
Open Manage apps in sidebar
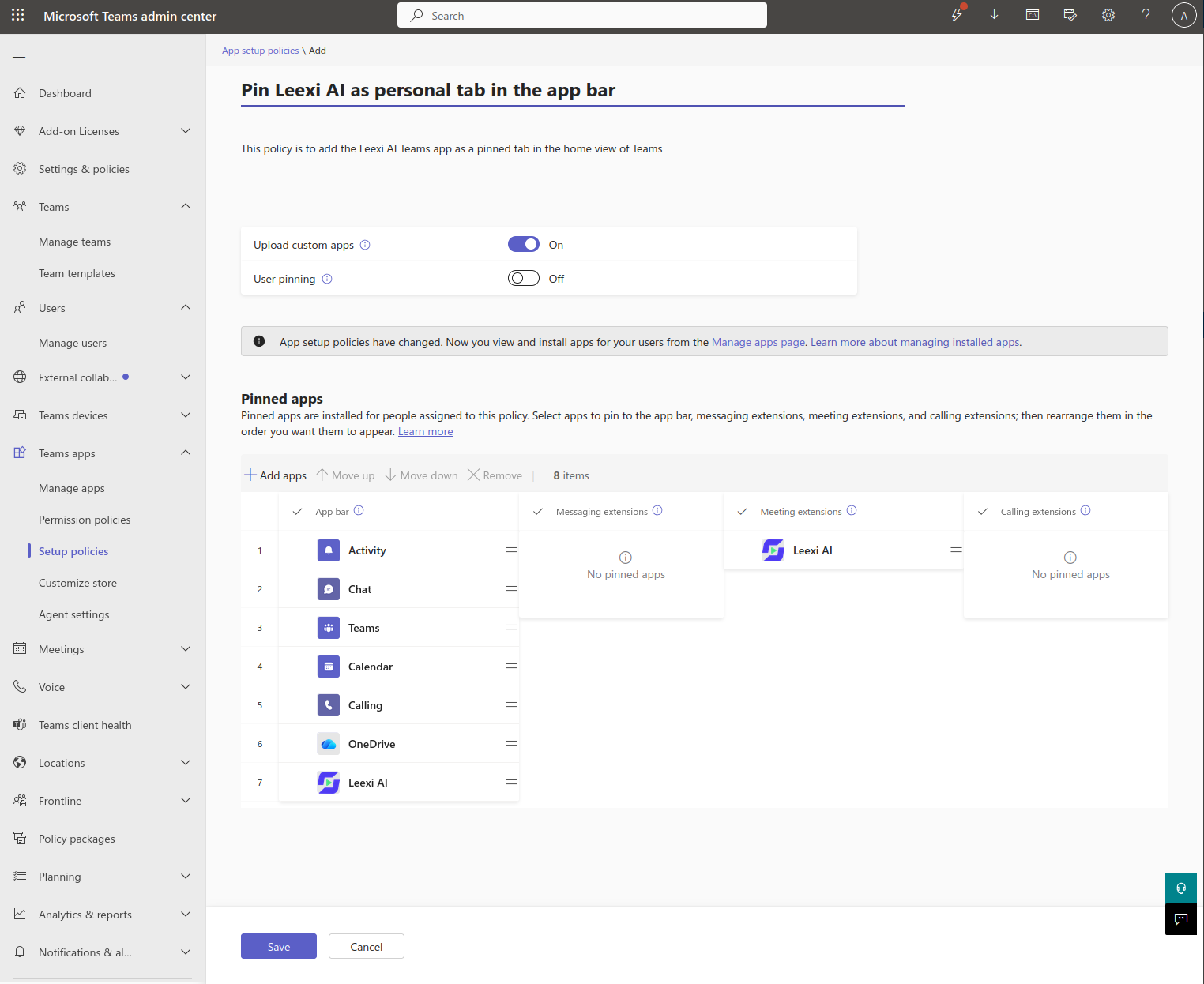pos(72,488)
